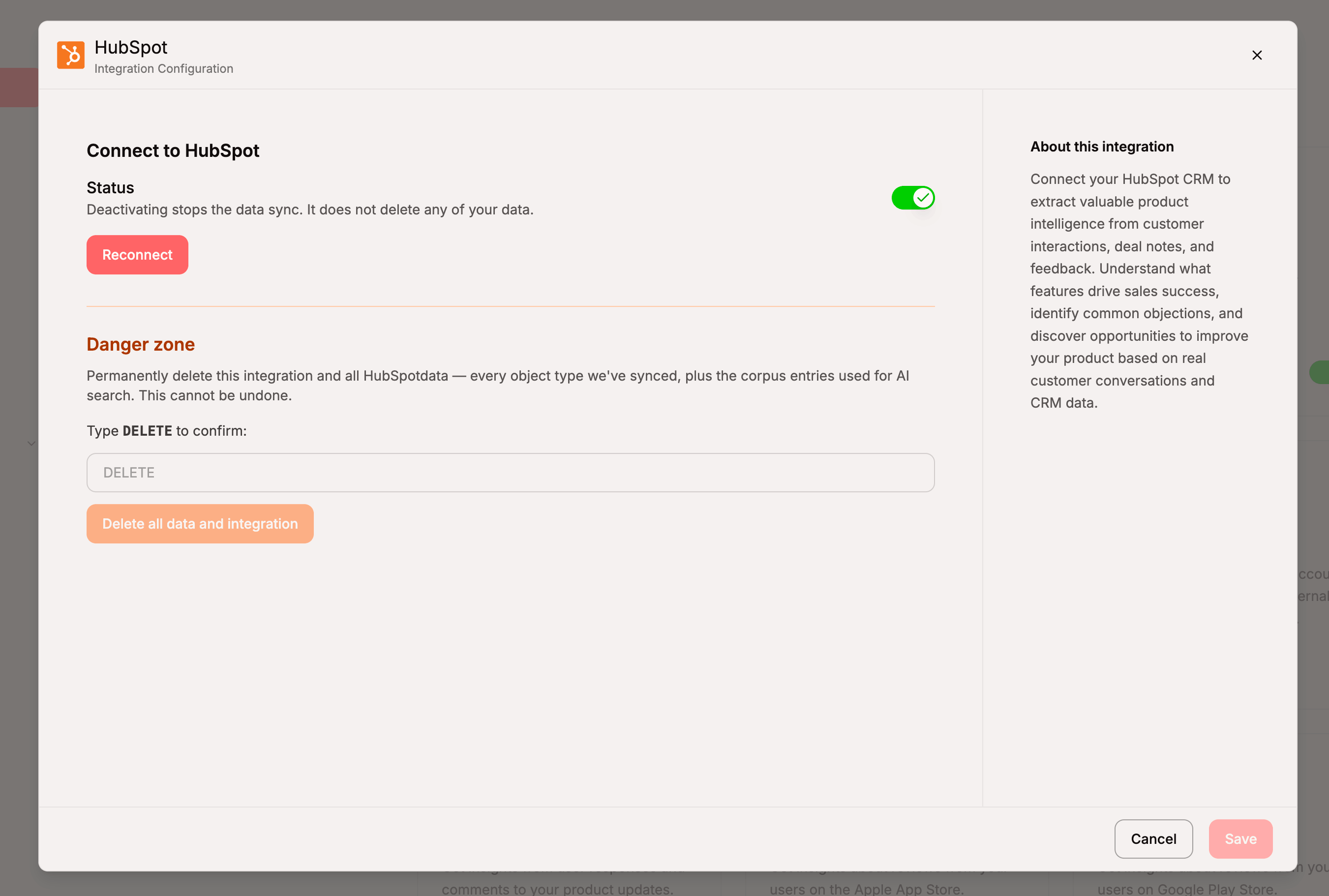Cancel the integration configuration
1329x896 pixels.
1153,839
